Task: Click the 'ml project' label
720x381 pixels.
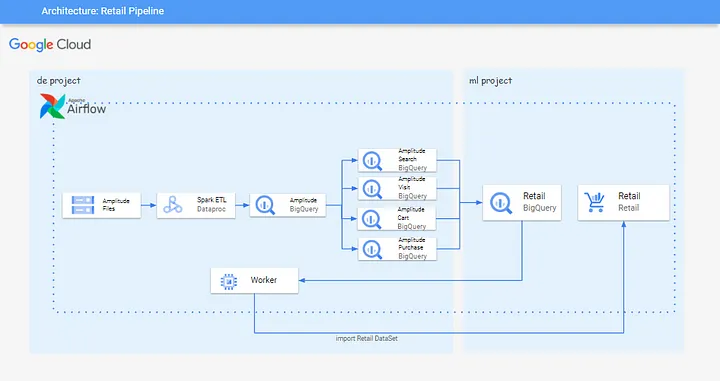Action: click(490, 81)
